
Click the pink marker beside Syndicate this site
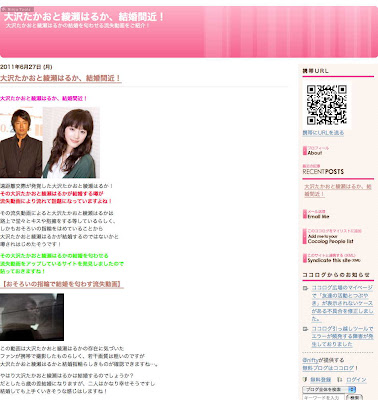304,258
